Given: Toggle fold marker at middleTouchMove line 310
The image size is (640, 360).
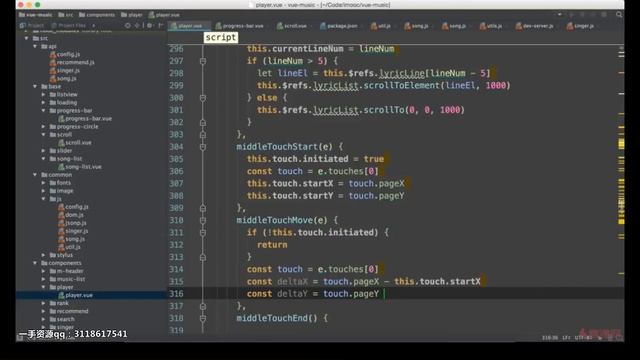Looking at the screenshot, I should coord(202,220).
